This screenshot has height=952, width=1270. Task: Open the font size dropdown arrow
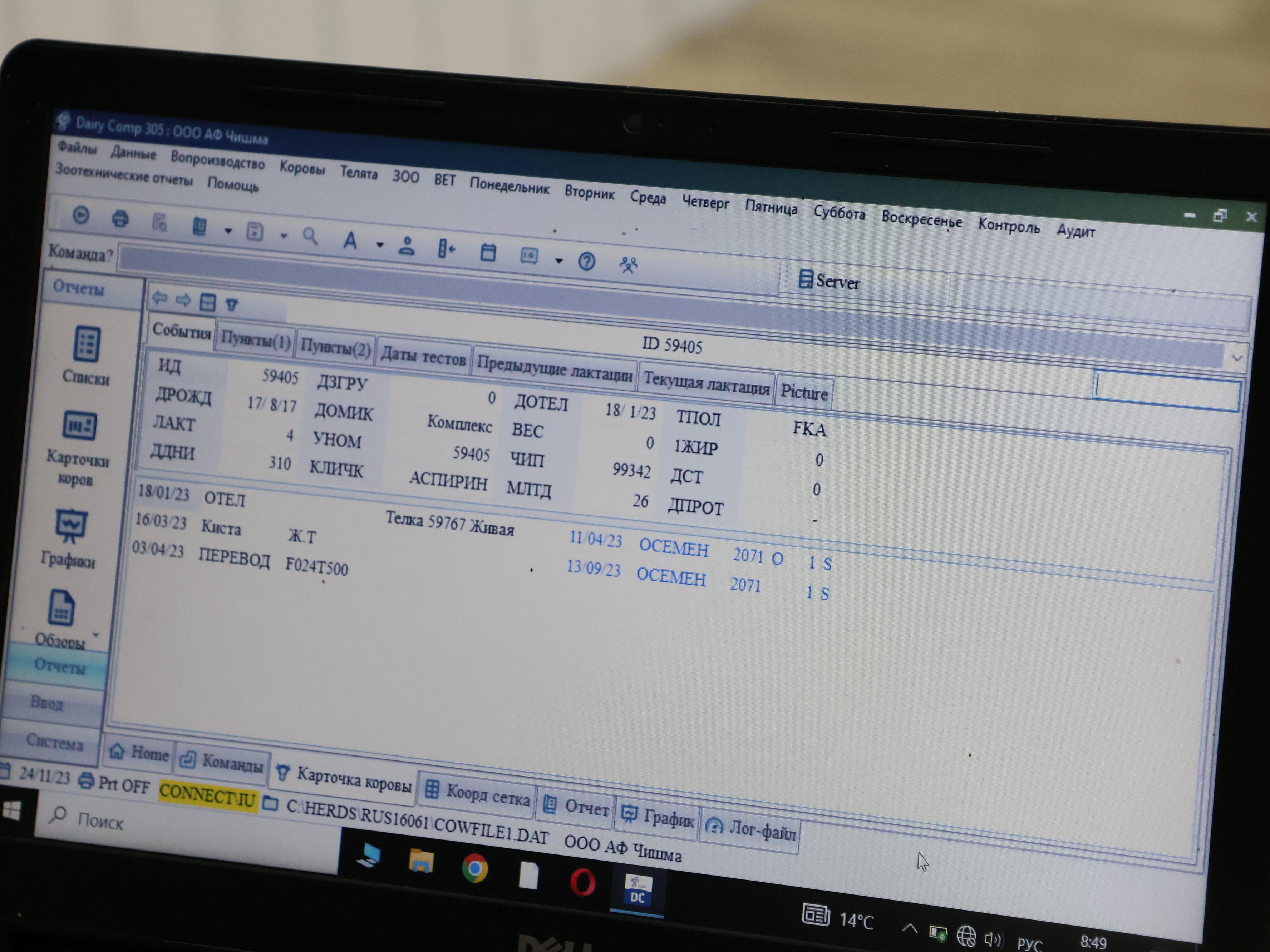tap(379, 244)
